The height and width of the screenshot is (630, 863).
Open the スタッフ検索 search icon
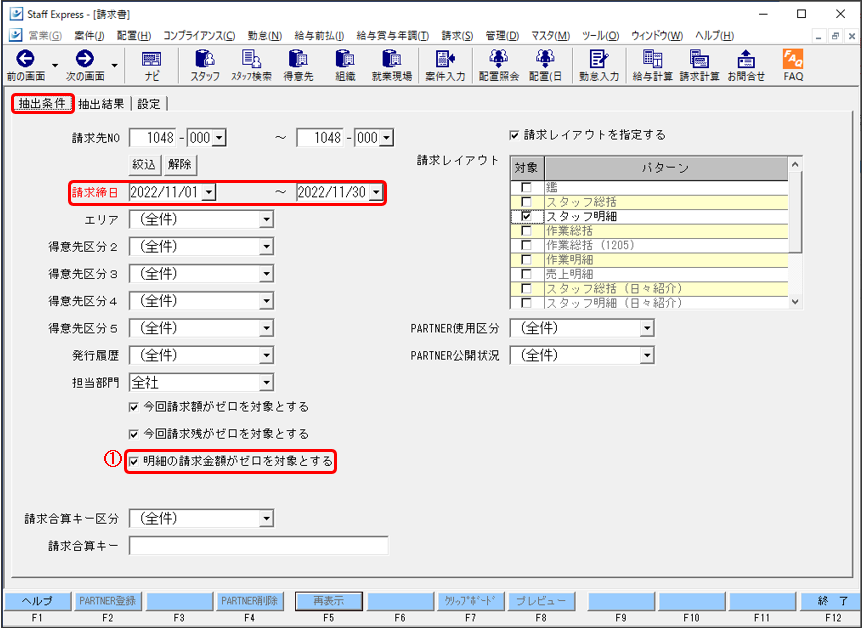(x=252, y=59)
